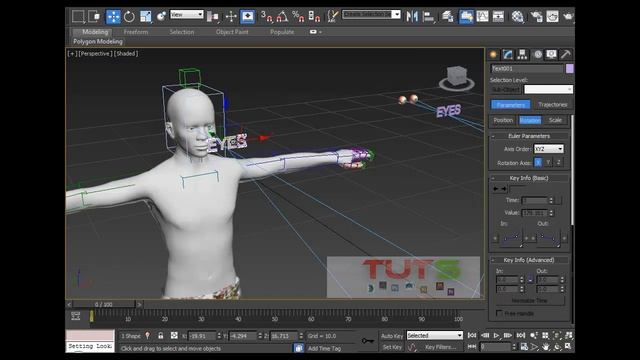Open the Selection Level dropdown
The width and height of the screenshot is (640, 360).
point(548,89)
